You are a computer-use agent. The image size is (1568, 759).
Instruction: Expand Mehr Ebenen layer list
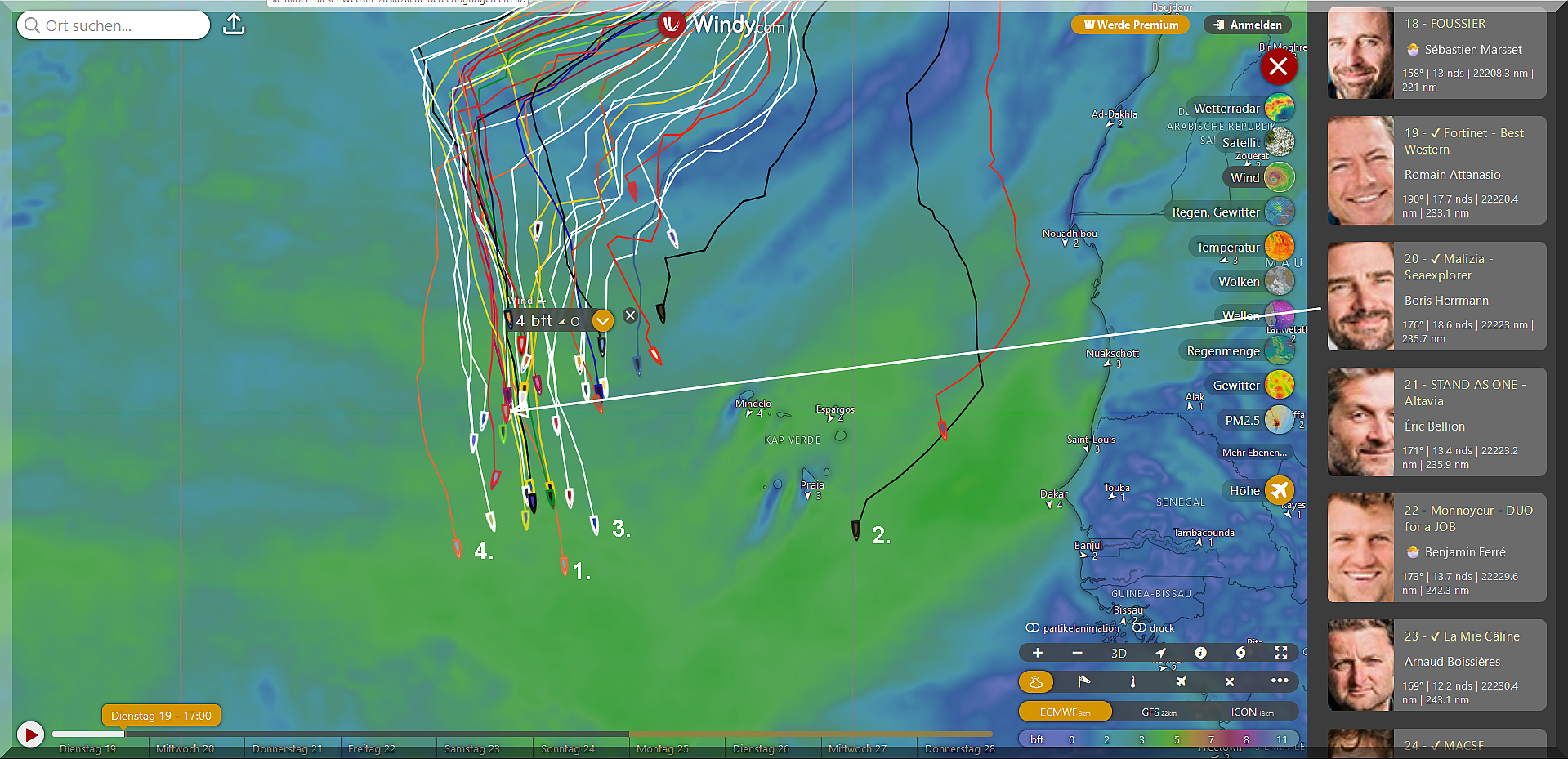click(1254, 452)
